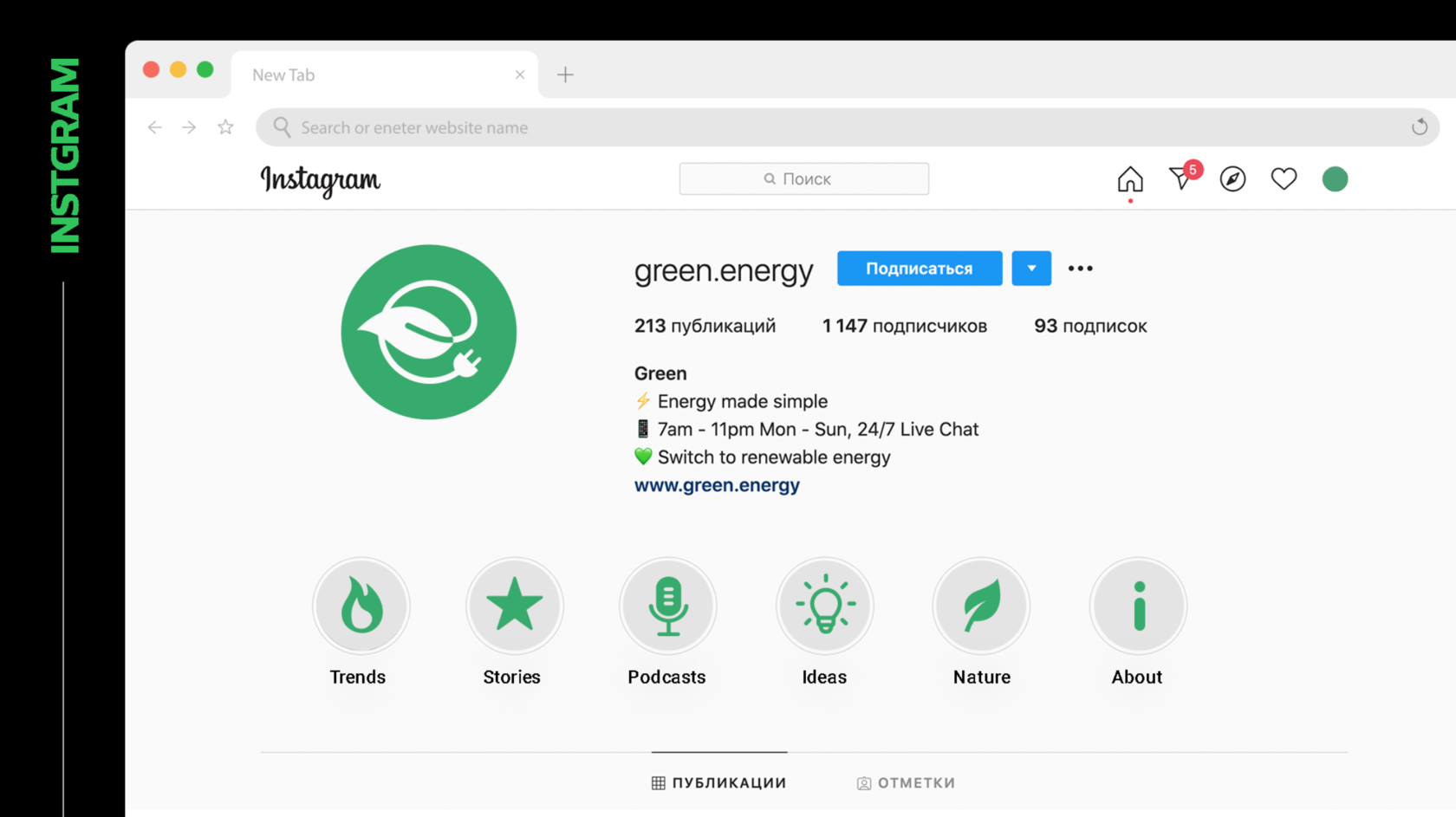1456x817 pixels.
Task: Open Trends story highlight
Action: click(x=361, y=606)
